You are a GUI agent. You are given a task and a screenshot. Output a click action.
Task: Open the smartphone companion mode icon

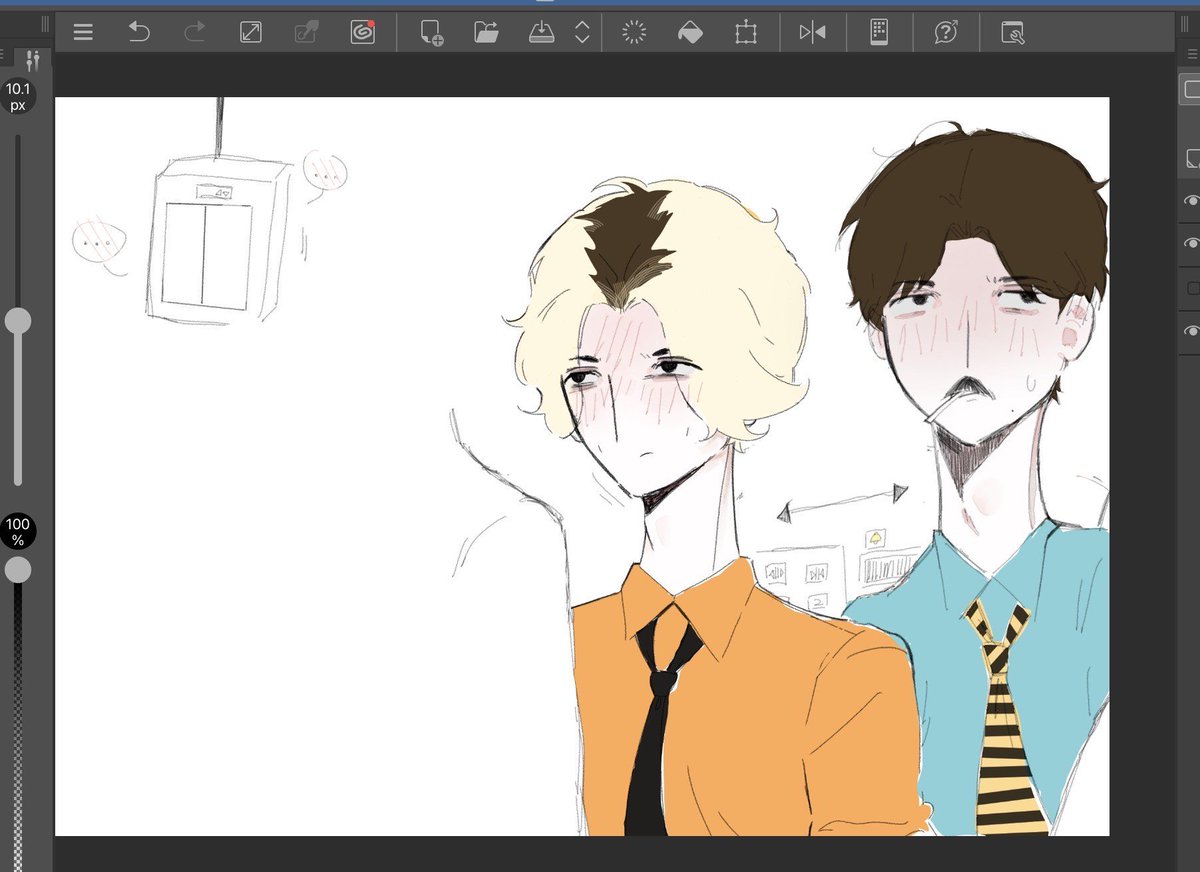(879, 32)
